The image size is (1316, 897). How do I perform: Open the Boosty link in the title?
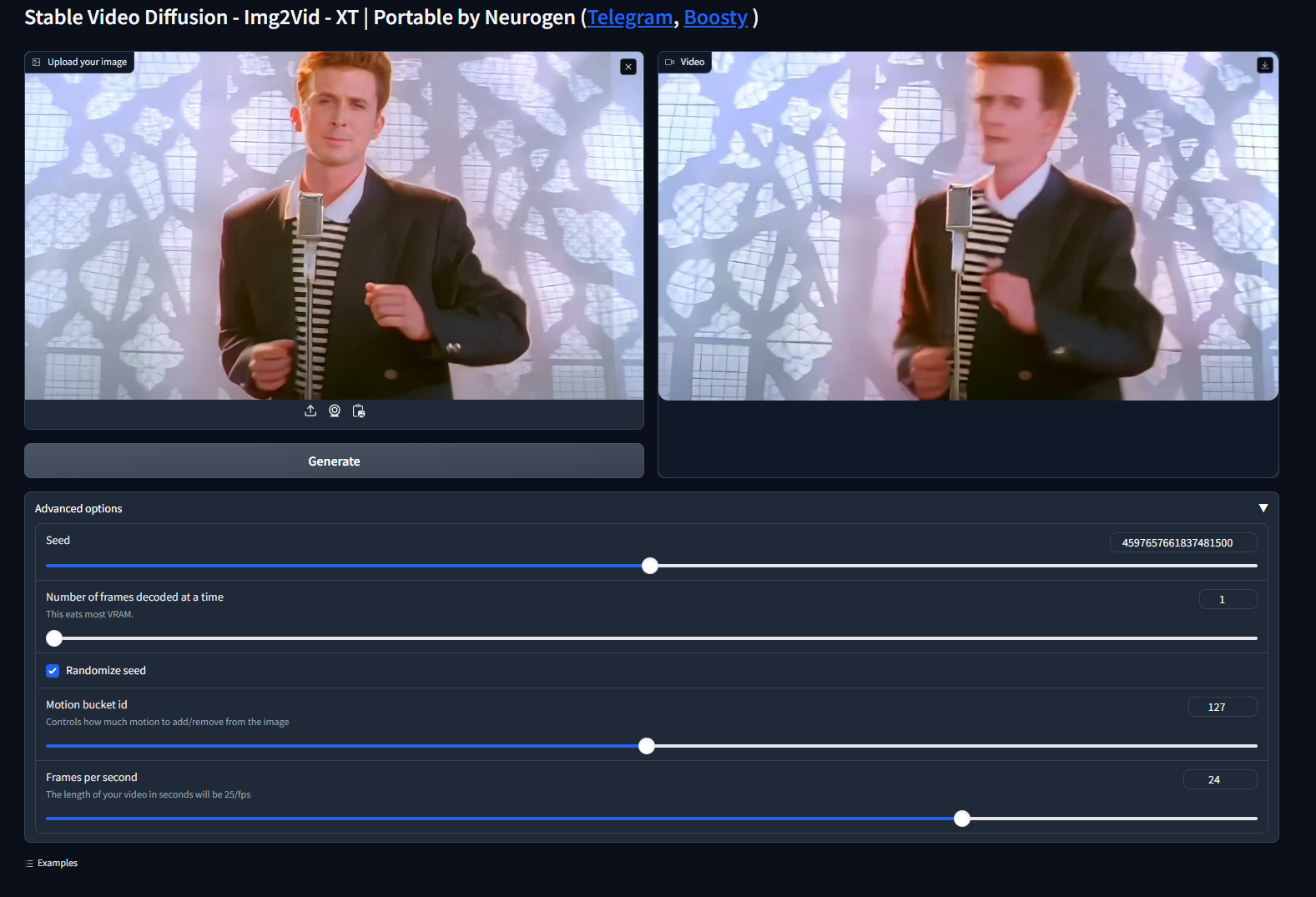[x=715, y=18]
